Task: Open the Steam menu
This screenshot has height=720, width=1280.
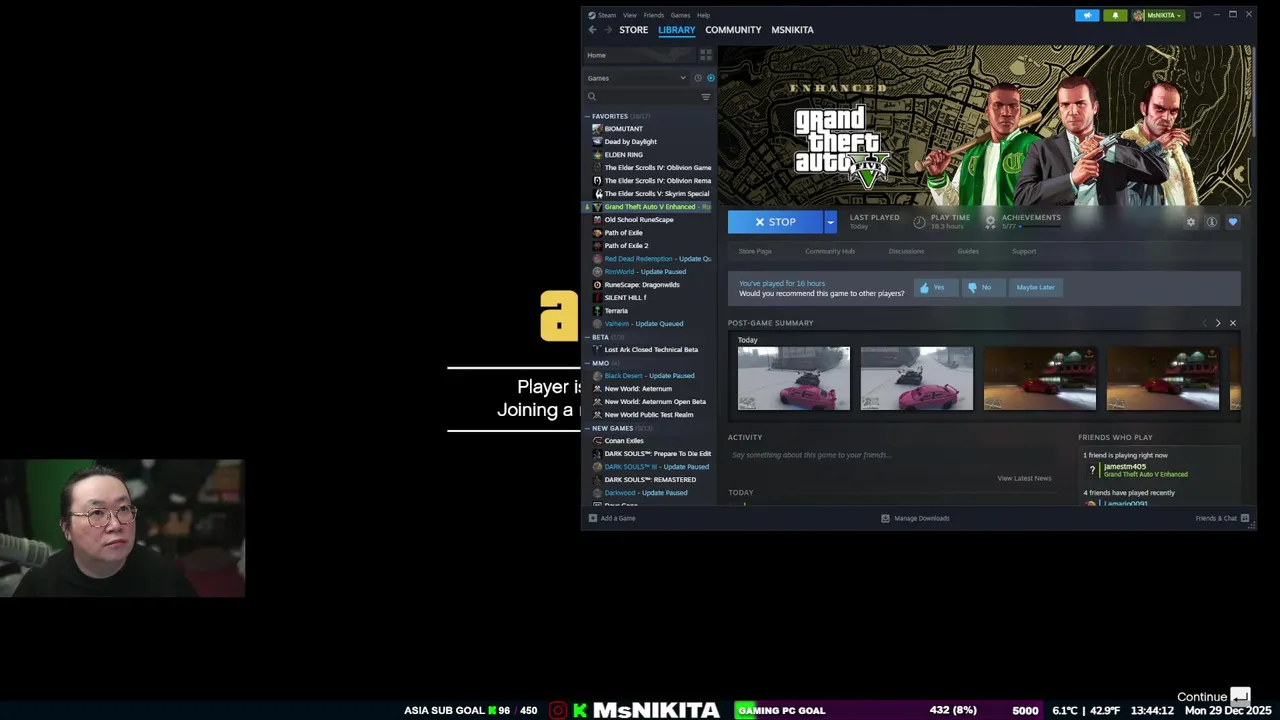Action: coord(607,15)
